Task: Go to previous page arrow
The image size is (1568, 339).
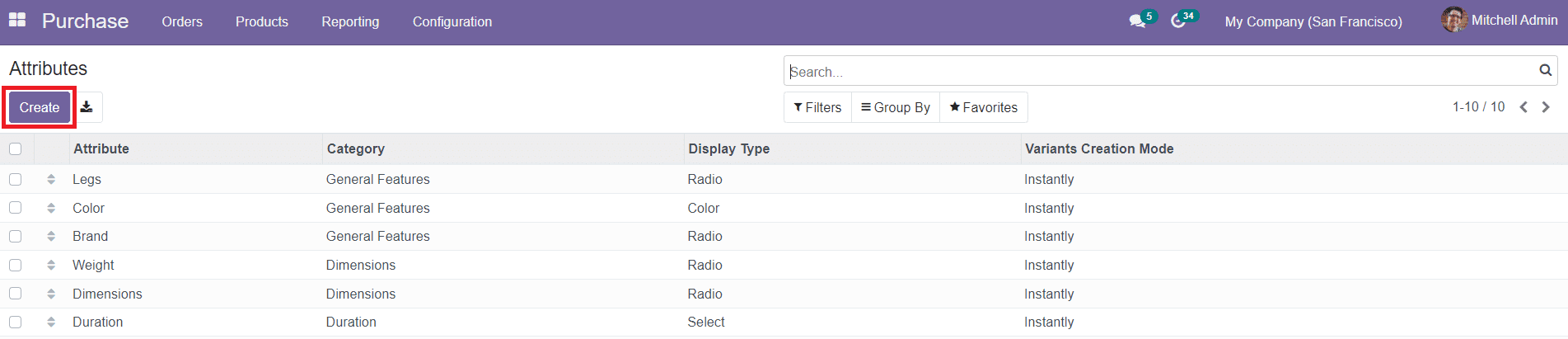Action: 1524,107
